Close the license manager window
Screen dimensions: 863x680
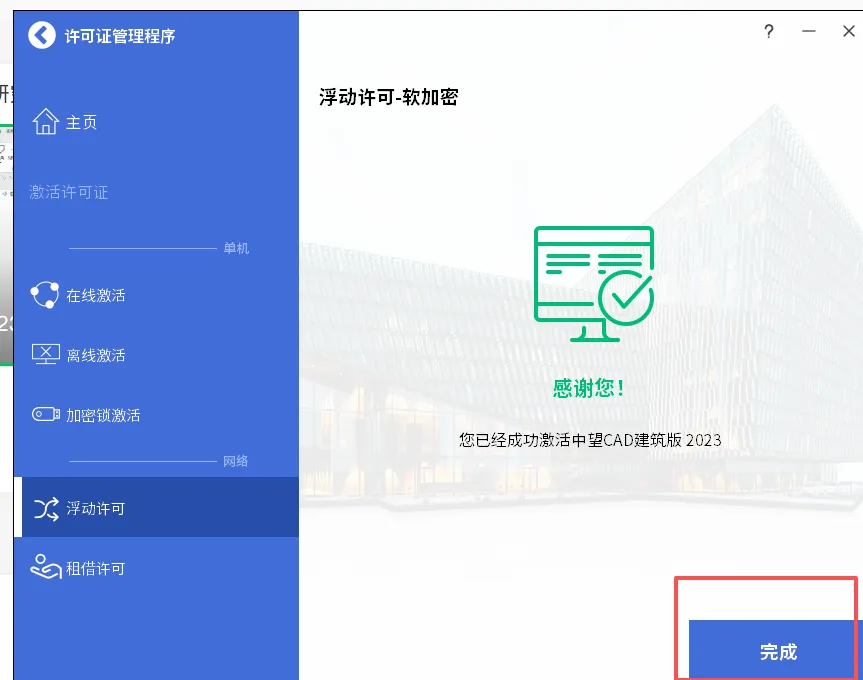pos(849,31)
